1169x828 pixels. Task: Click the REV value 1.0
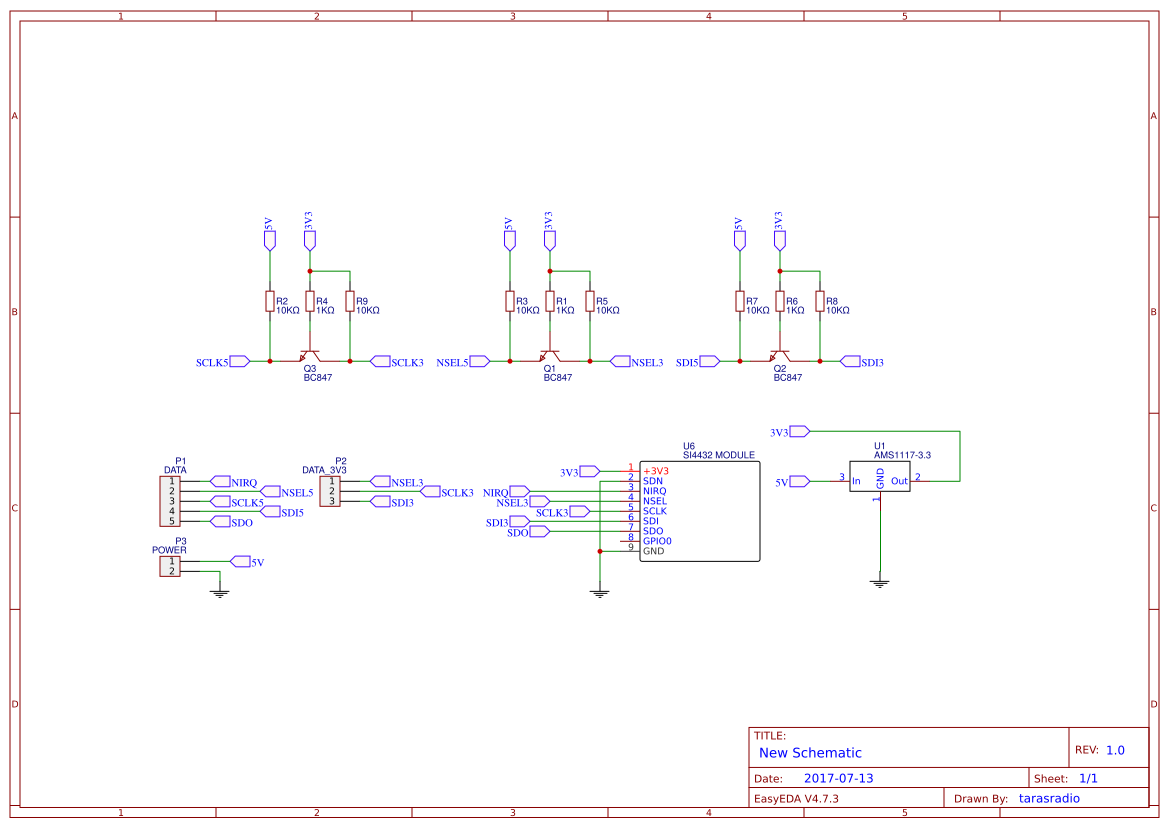click(1115, 750)
